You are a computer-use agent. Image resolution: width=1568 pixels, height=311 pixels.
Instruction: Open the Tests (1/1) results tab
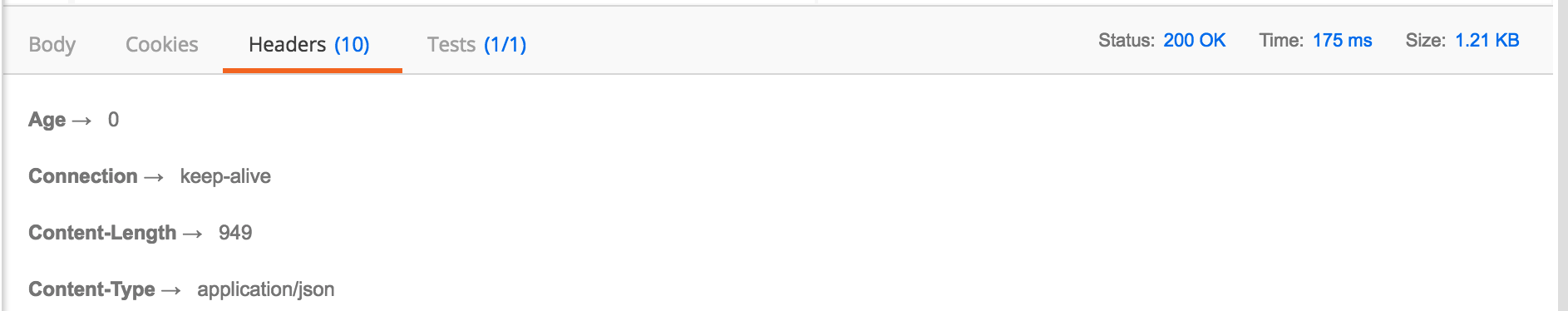point(476,44)
